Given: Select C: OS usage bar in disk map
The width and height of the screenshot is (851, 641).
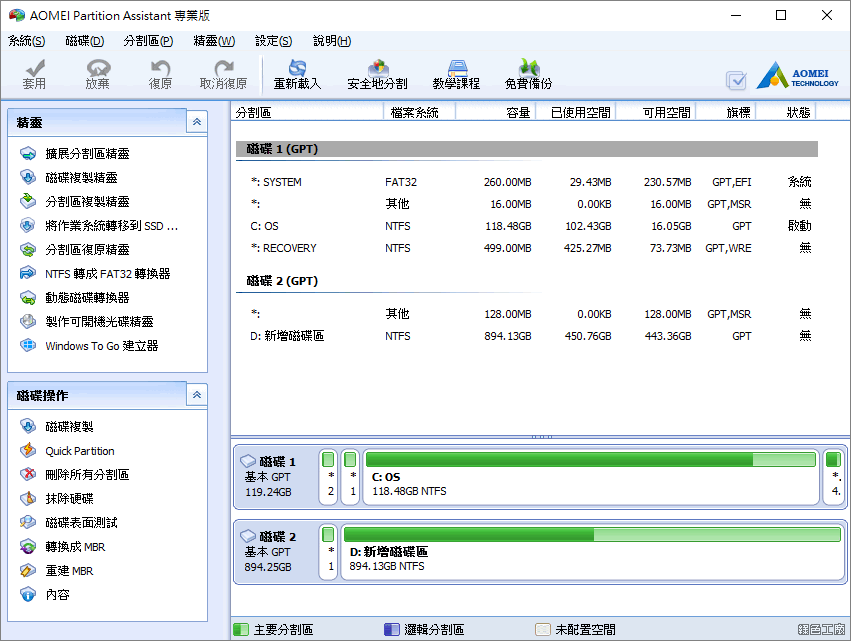Looking at the screenshot, I should (590, 460).
